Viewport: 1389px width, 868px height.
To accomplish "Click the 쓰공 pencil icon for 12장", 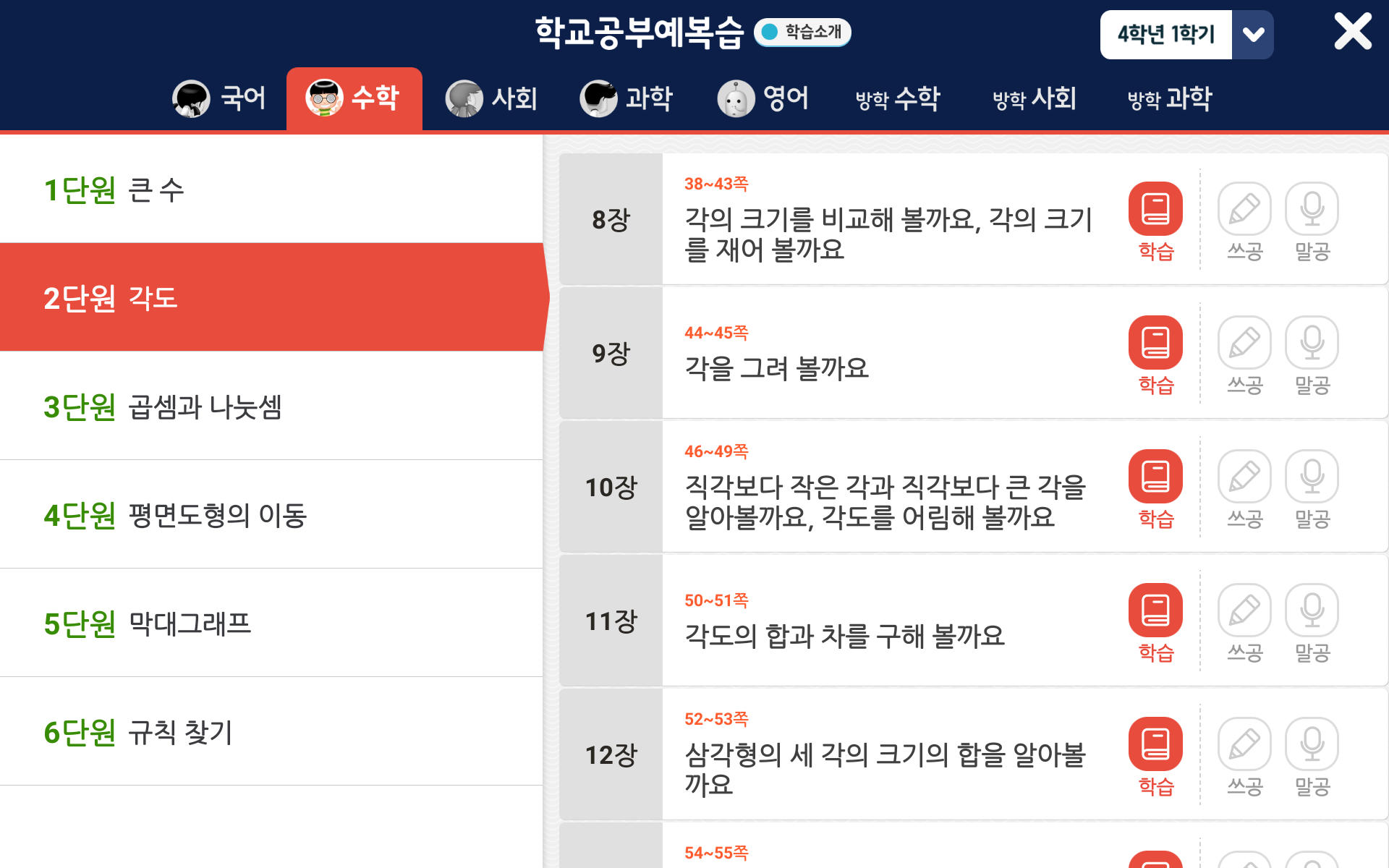I will [1244, 744].
